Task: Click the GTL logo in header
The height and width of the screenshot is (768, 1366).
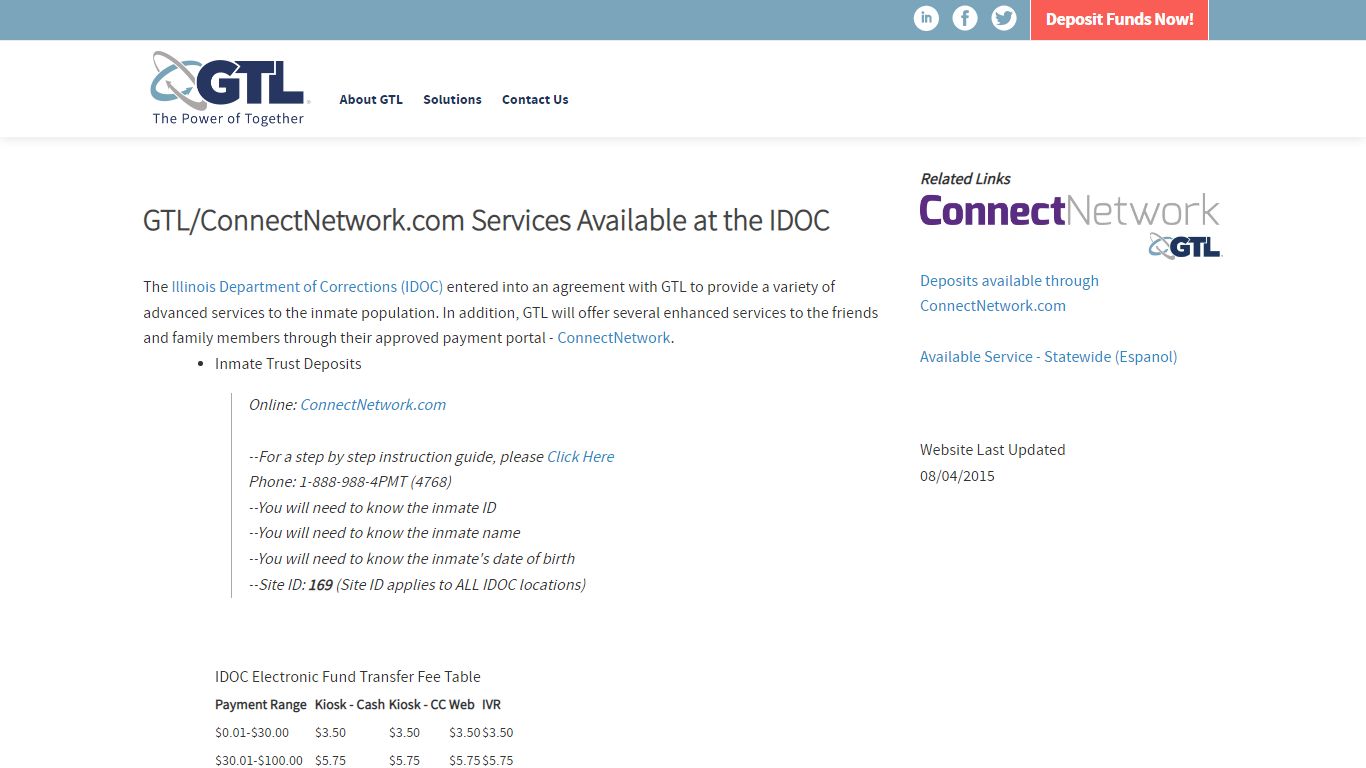Action: pyautogui.click(x=230, y=88)
